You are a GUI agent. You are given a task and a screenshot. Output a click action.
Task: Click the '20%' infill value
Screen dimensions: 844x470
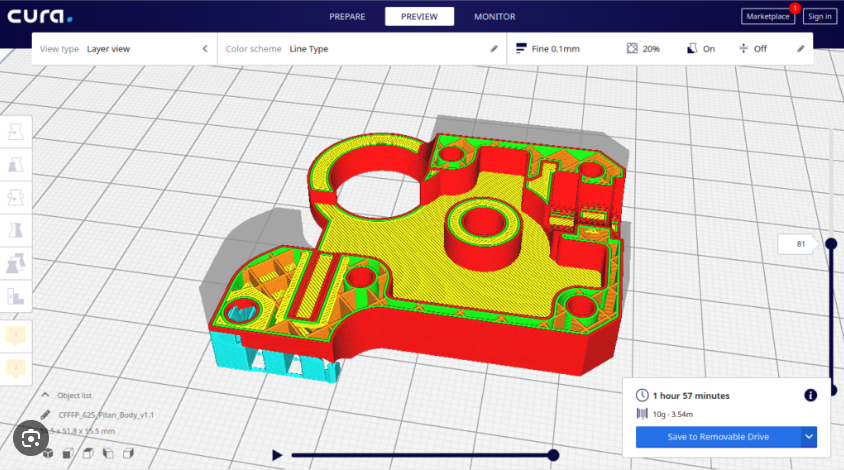coord(651,48)
